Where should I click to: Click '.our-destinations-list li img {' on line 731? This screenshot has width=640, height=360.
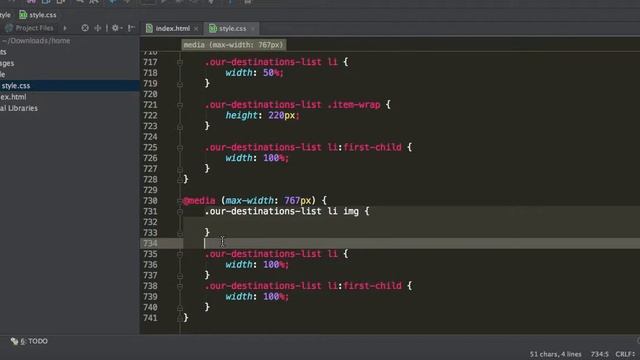point(287,211)
